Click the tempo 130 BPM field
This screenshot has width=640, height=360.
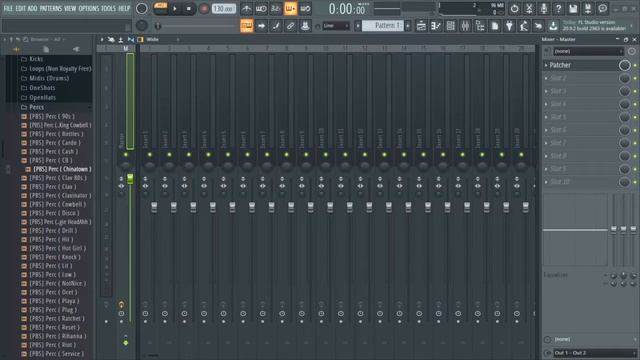coord(224,9)
